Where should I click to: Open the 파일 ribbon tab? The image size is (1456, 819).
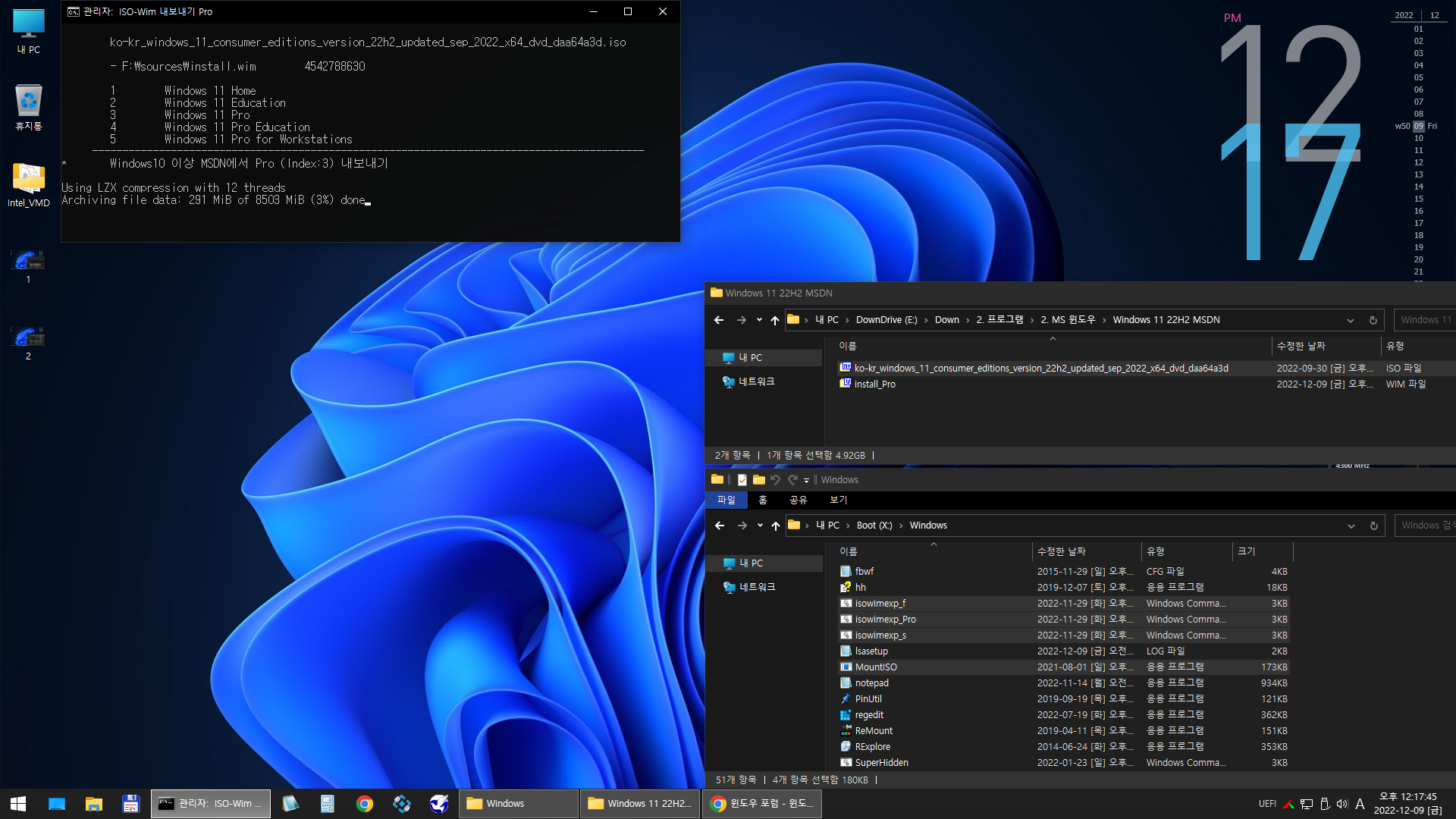pos(726,500)
